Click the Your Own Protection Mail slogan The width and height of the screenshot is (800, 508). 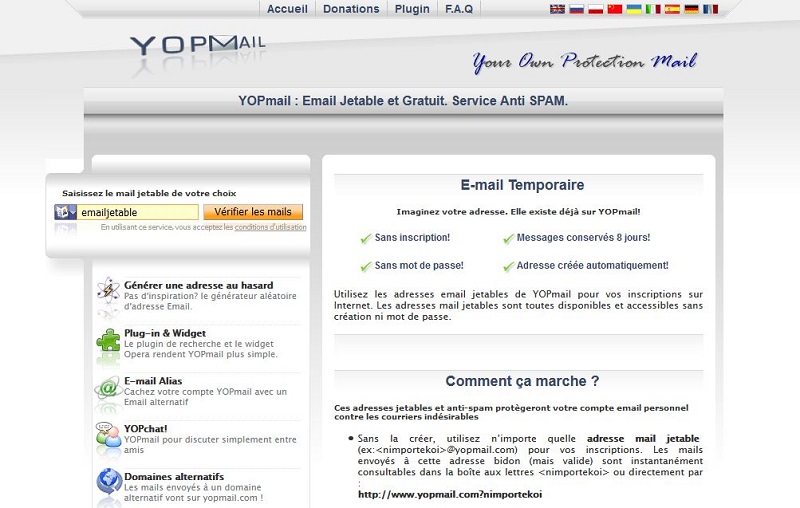click(x=585, y=62)
